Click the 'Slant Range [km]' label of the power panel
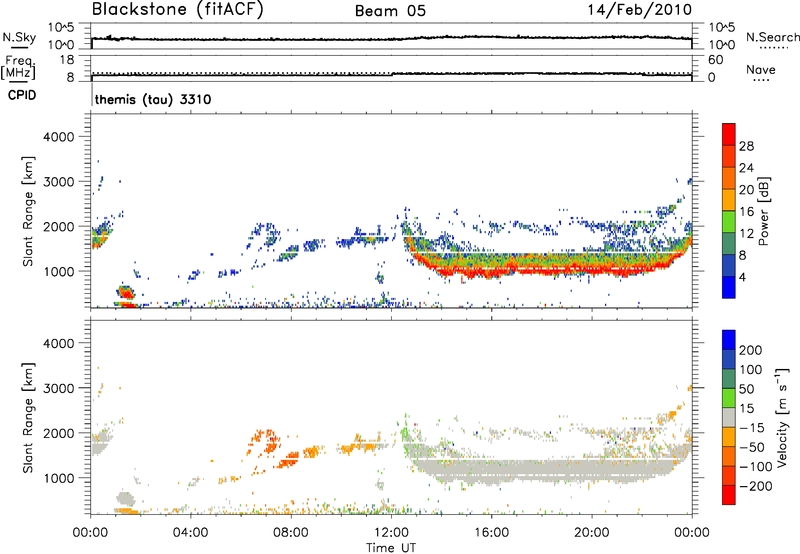Viewport: 800px width, 554px height. click(x=28, y=211)
